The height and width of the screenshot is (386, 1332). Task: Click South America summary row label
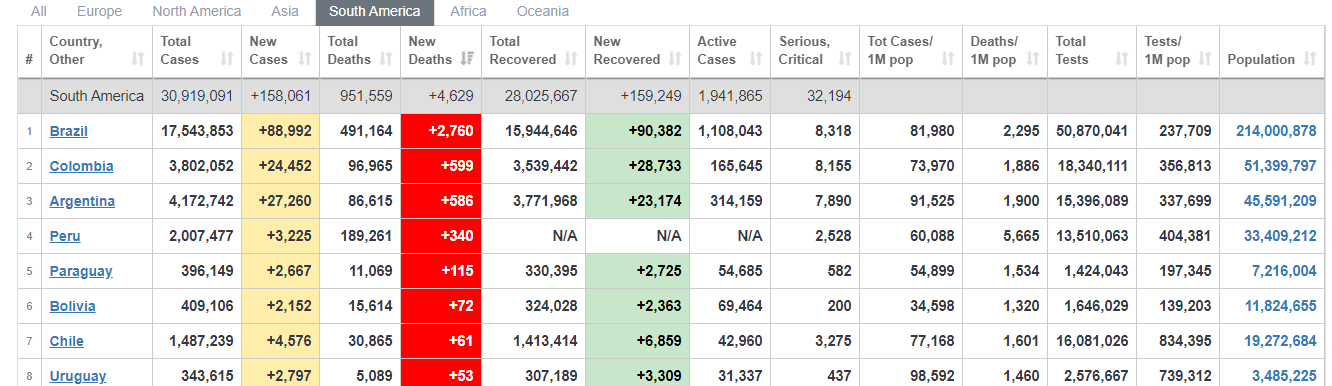tap(97, 96)
